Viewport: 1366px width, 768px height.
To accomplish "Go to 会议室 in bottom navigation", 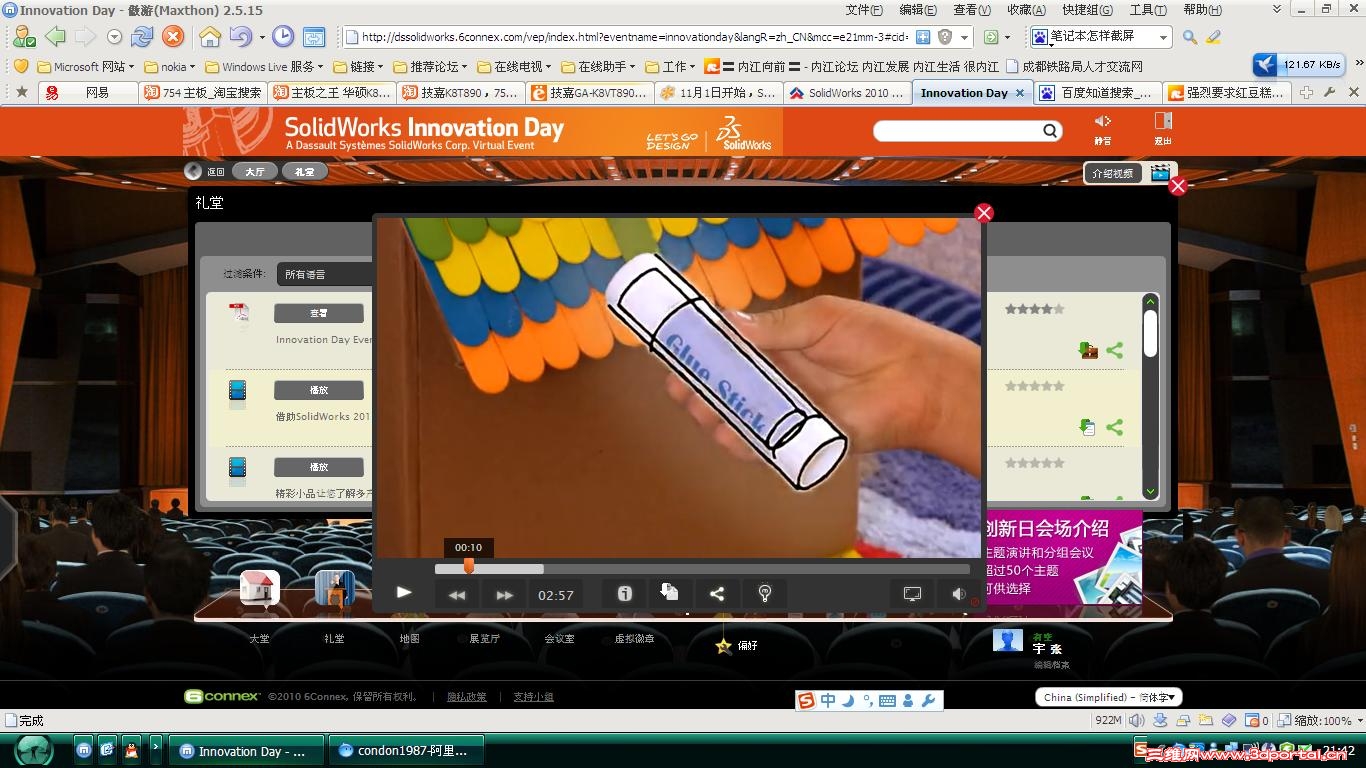I will [559, 638].
